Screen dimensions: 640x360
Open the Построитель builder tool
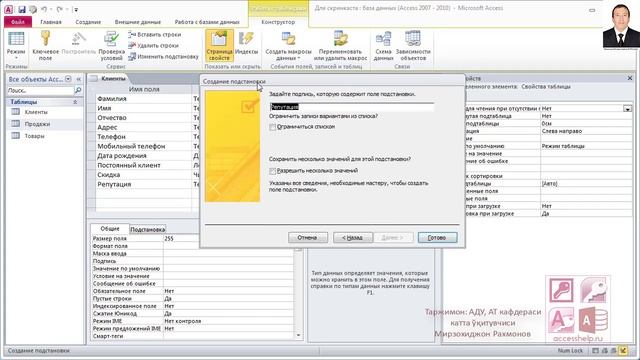click(78, 43)
